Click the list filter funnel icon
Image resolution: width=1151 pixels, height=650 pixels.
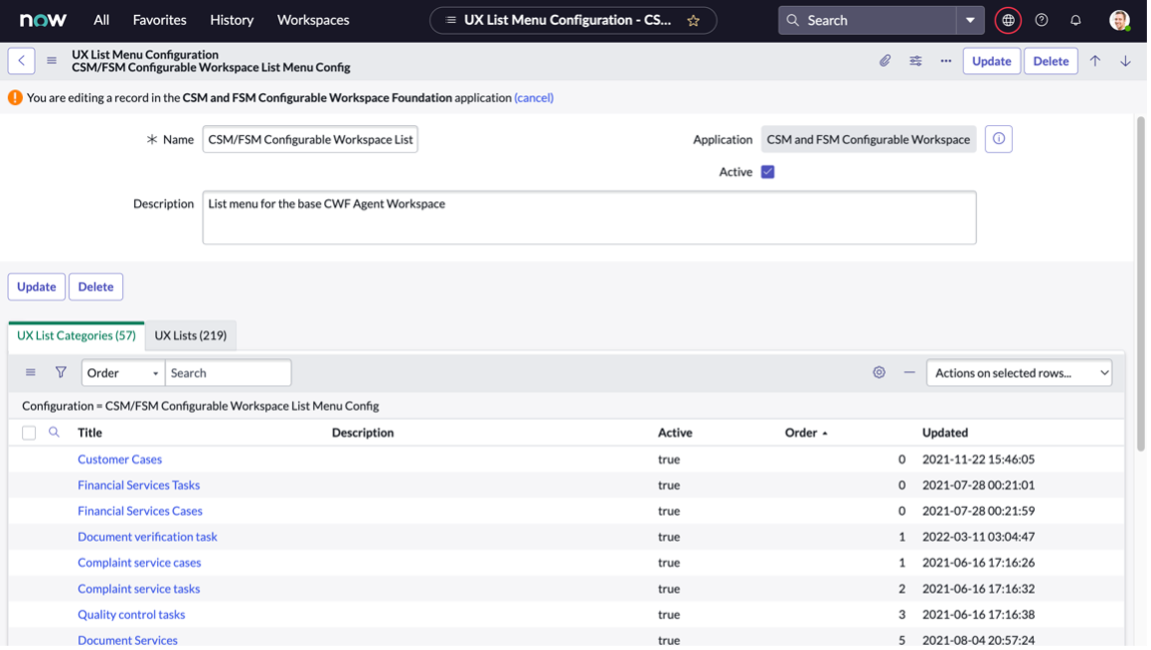pos(61,372)
